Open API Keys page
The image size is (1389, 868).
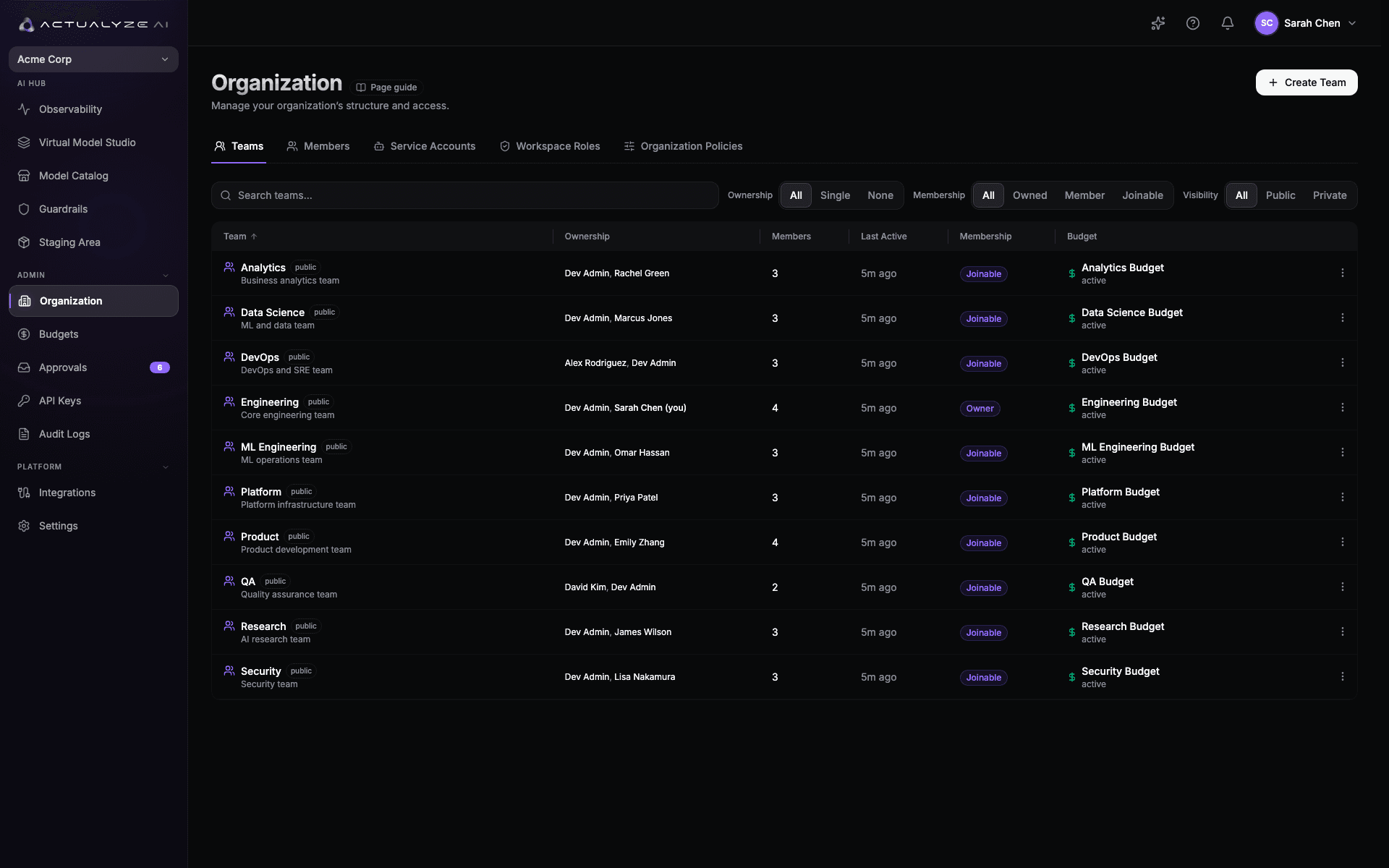click(x=93, y=401)
